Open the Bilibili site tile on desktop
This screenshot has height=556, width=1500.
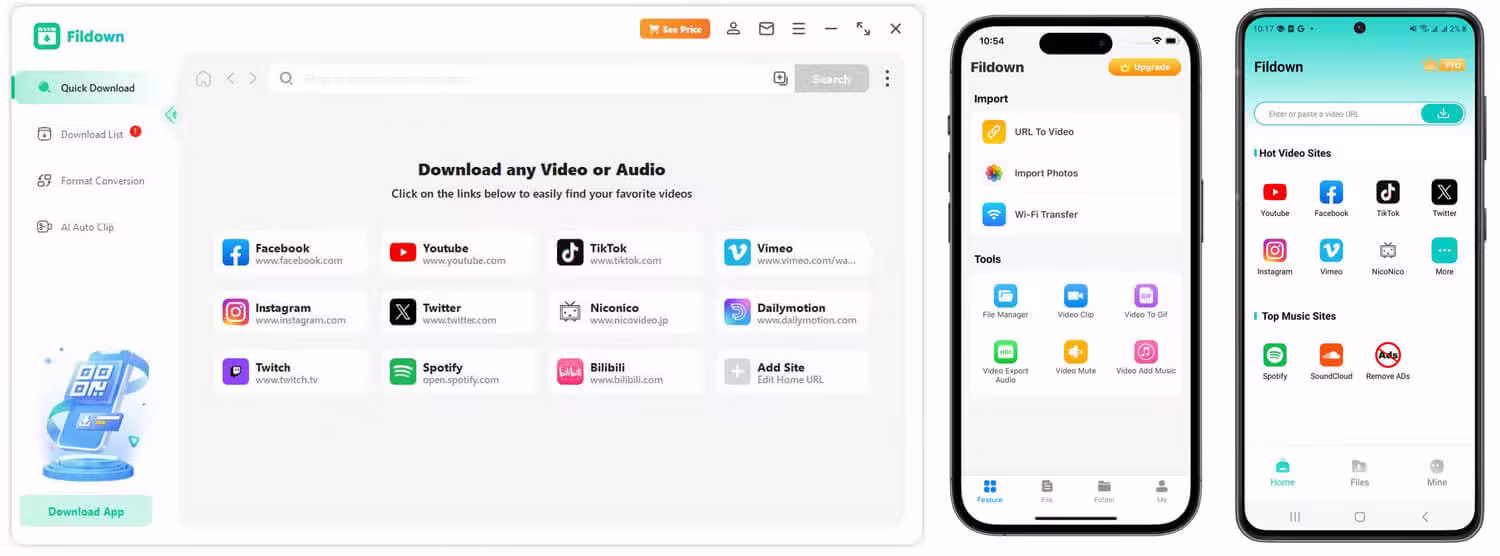tap(625, 372)
